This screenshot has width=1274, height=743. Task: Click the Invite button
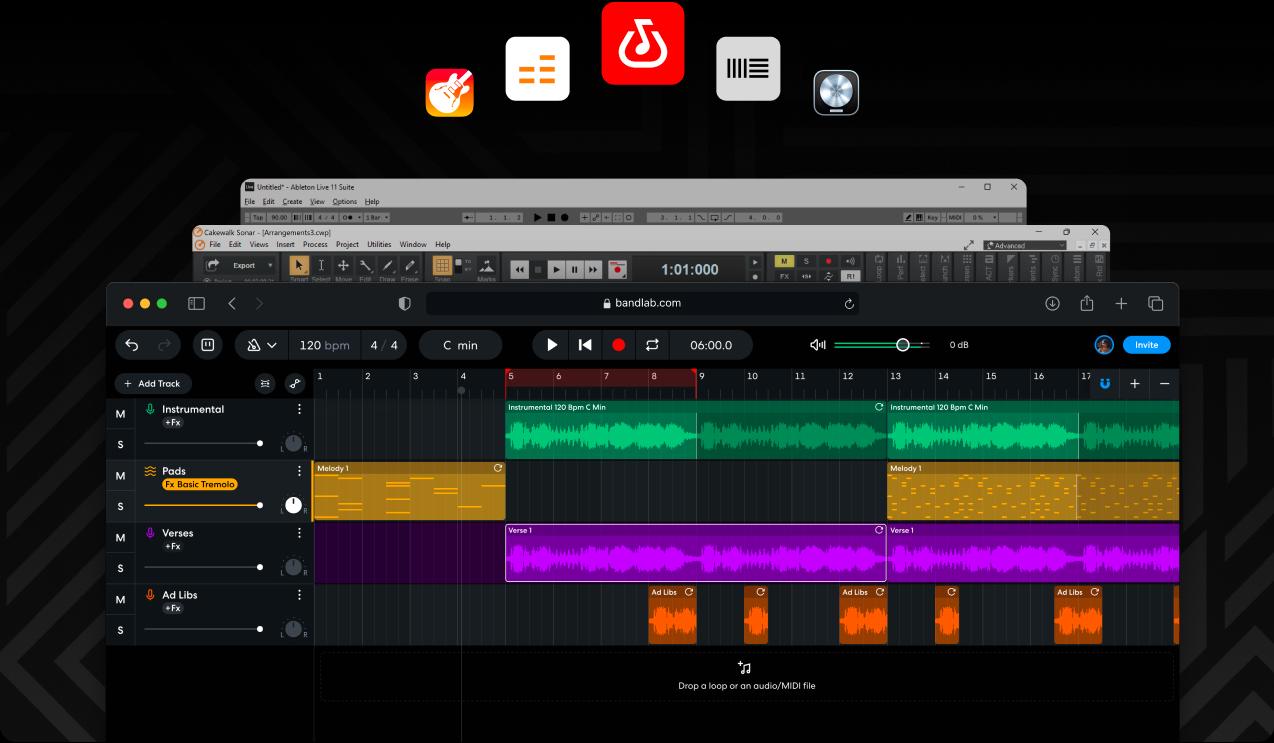click(x=1146, y=344)
